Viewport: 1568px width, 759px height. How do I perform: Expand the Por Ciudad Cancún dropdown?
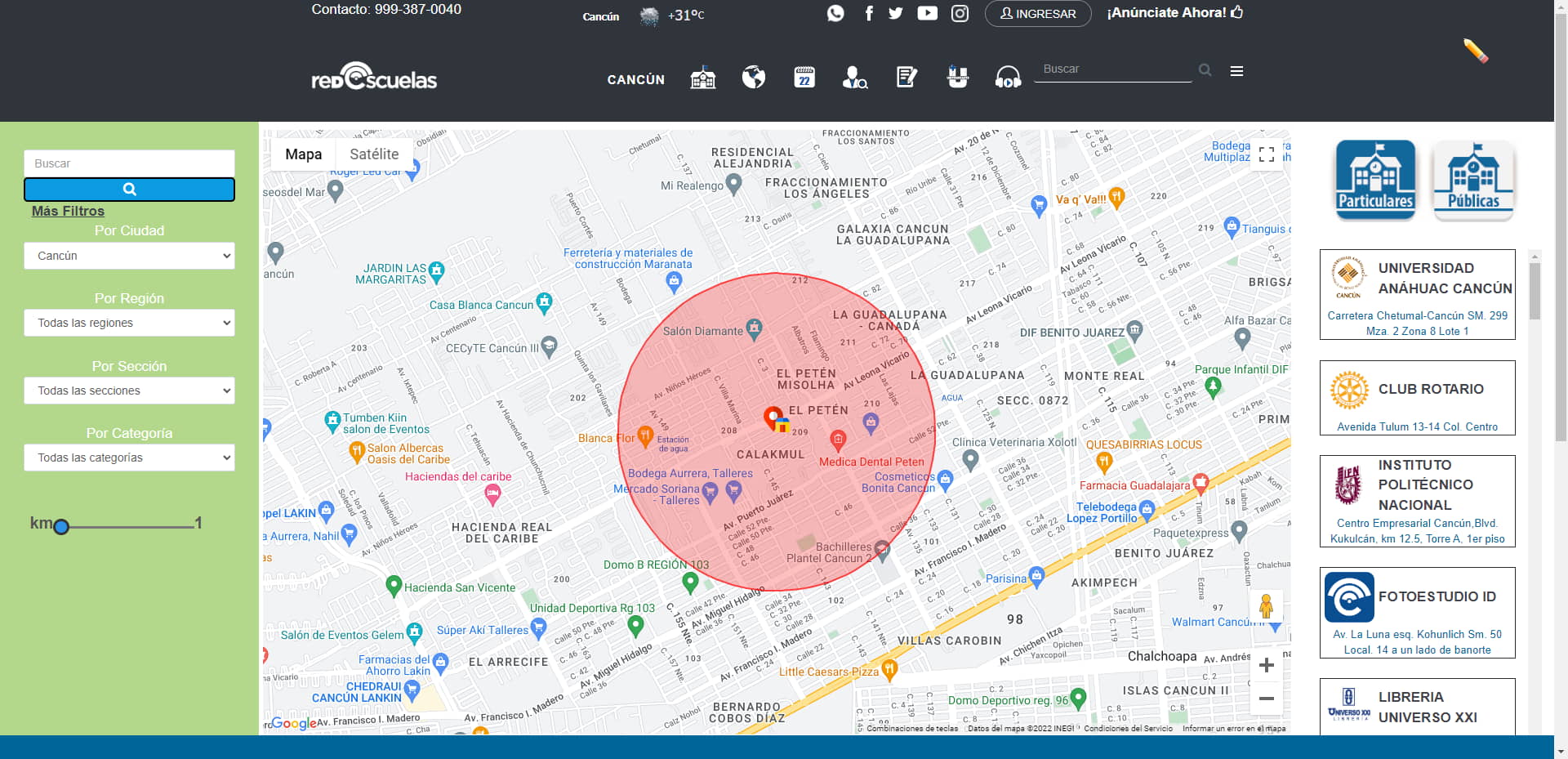(129, 256)
